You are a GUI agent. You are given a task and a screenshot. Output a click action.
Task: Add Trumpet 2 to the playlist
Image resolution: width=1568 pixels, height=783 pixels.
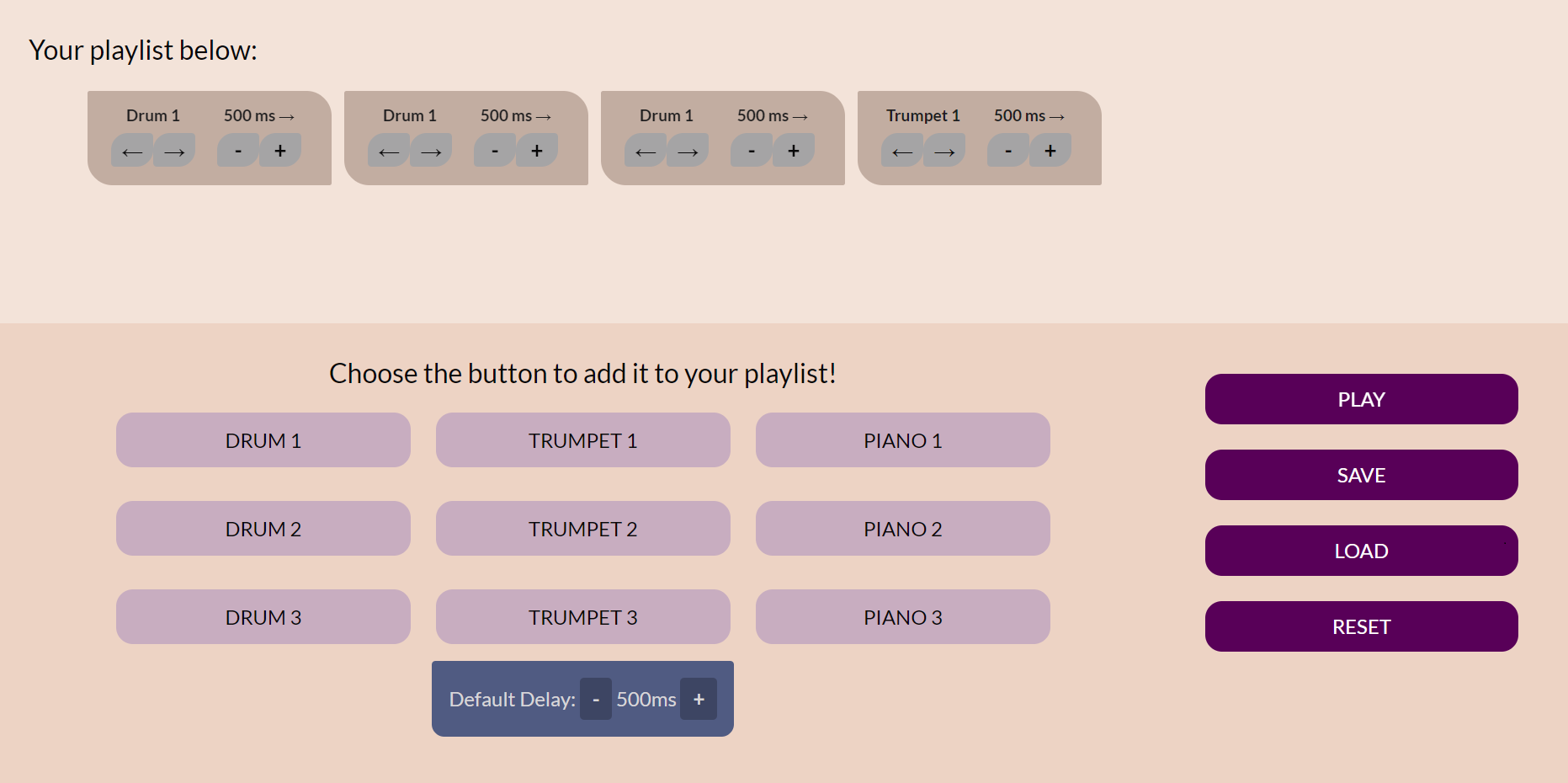583,529
